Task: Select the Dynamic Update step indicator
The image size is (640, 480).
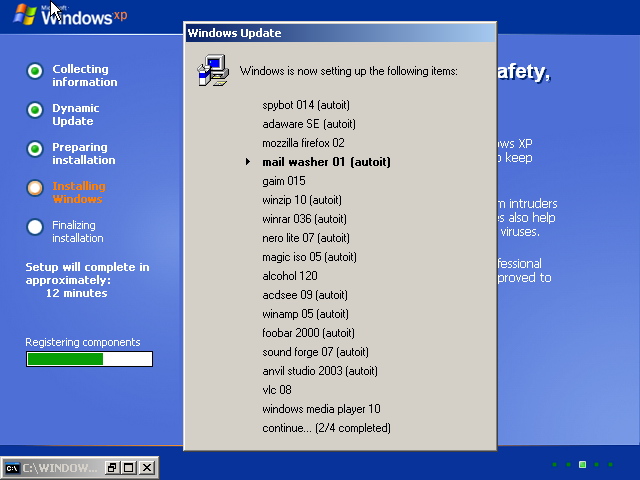Action: [35, 110]
